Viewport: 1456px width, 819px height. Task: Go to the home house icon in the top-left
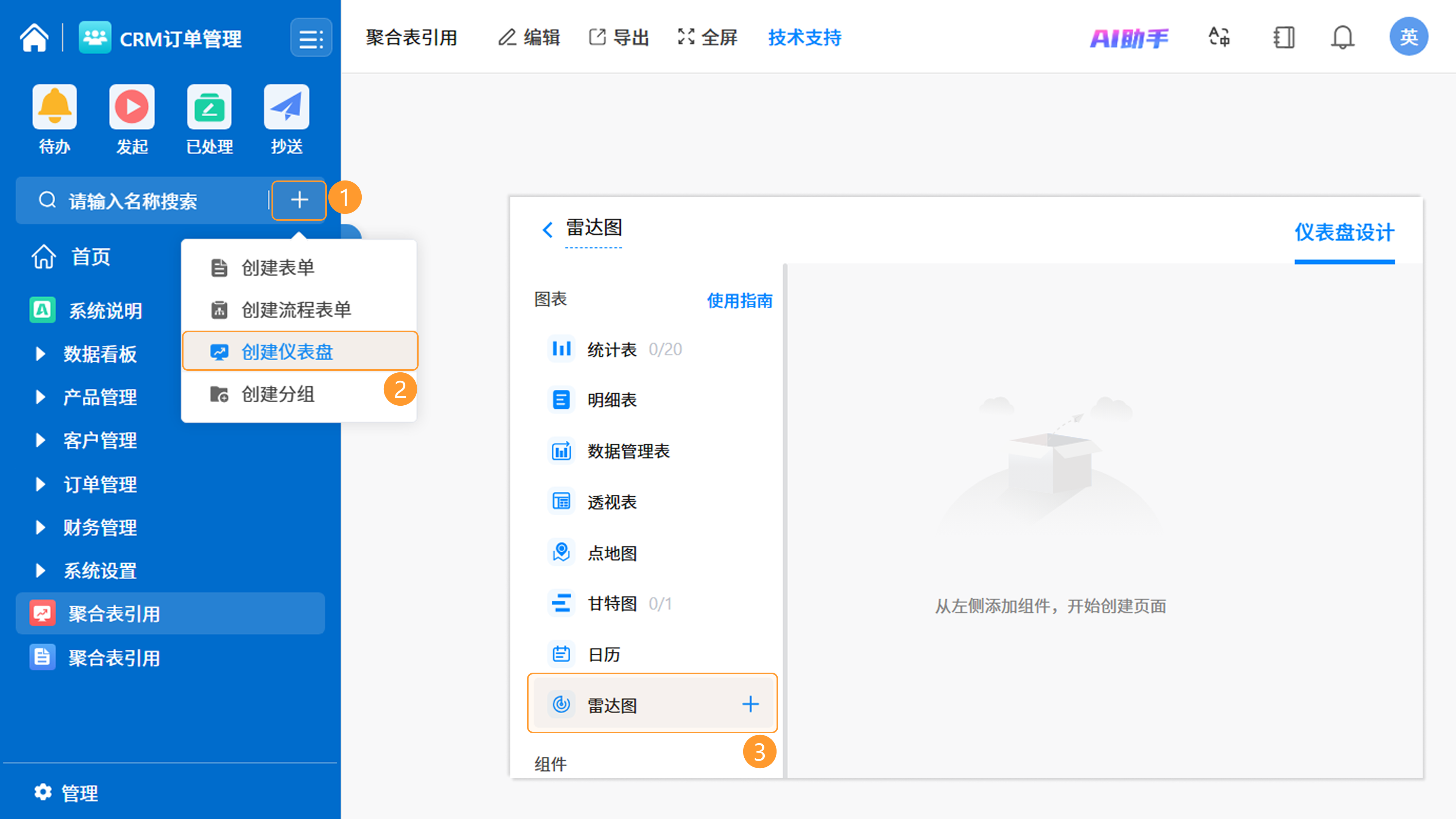(34, 38)
